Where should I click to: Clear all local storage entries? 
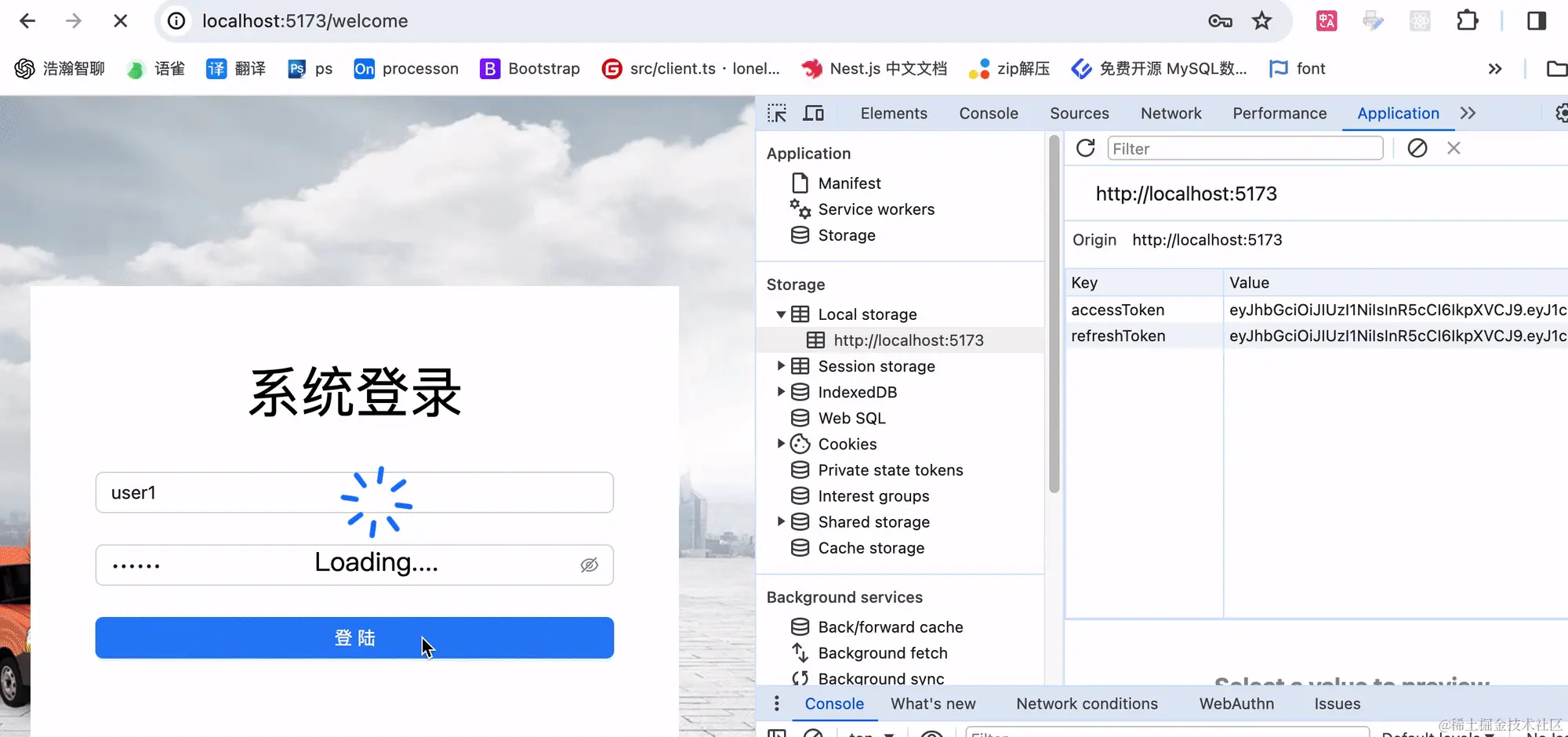[1417, 148]
